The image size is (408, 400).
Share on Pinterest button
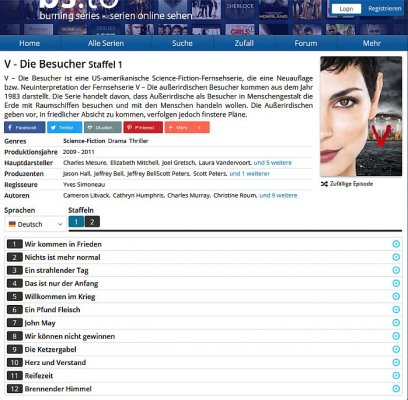(x=143, y=127)
